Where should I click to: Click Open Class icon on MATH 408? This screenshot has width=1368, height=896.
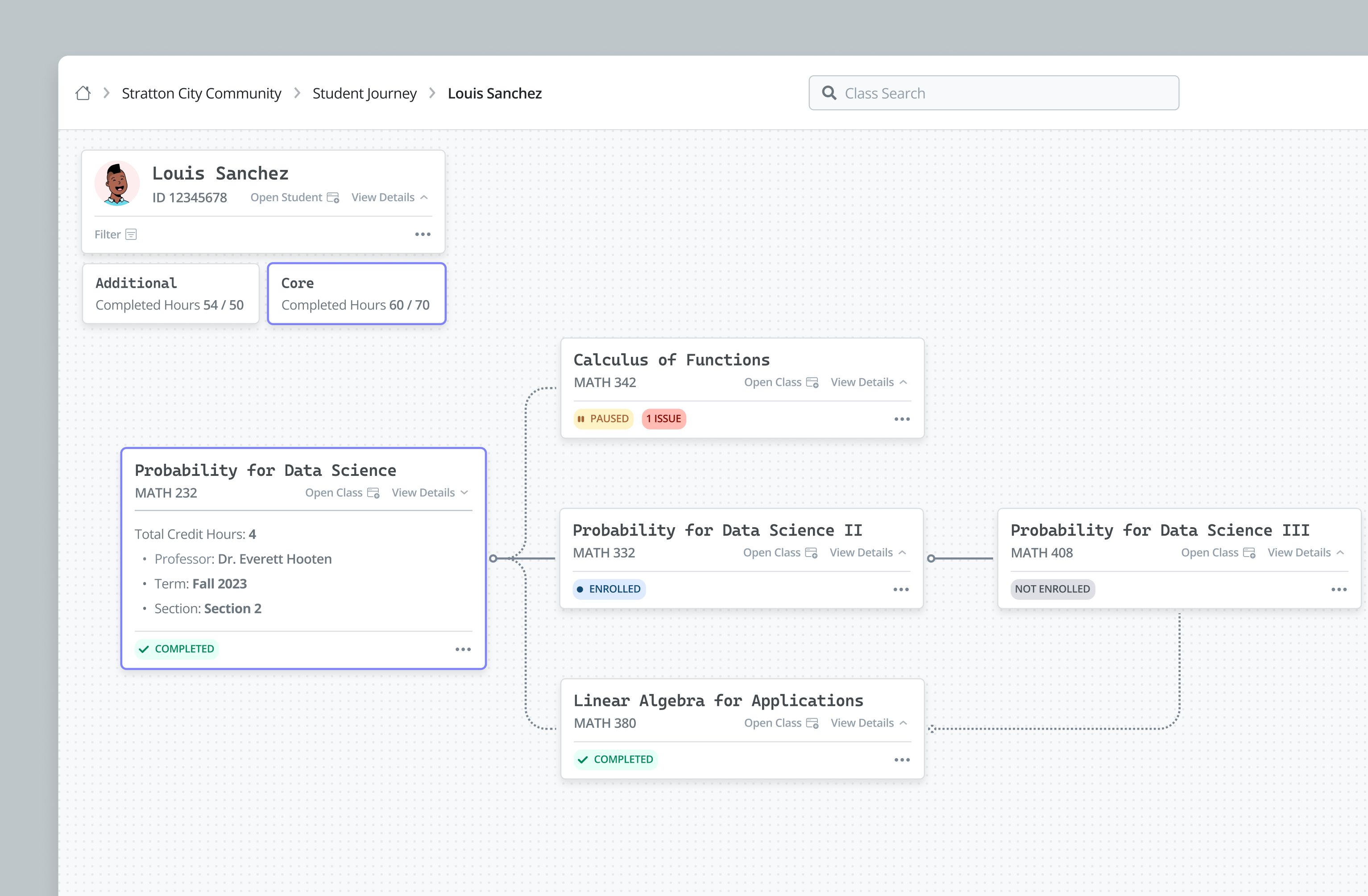point(1248,552)
